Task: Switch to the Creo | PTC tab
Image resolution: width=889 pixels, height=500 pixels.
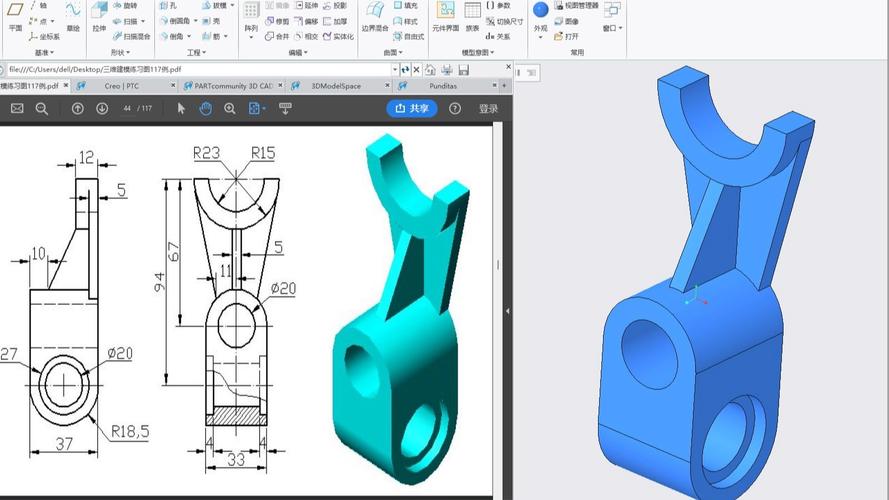Action: 125,86
